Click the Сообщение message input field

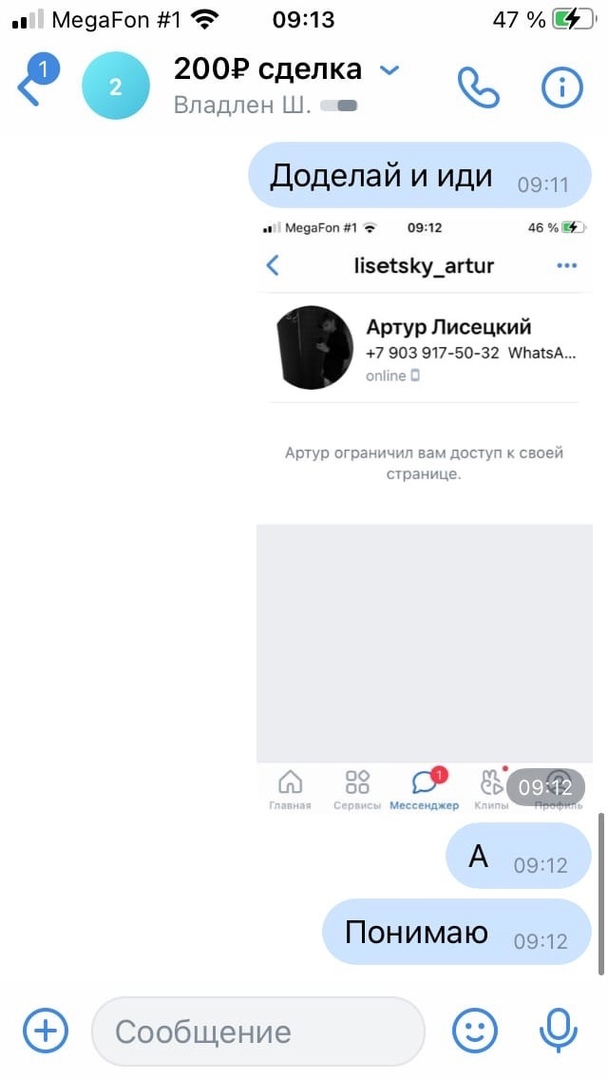(x=258, y=1031)
